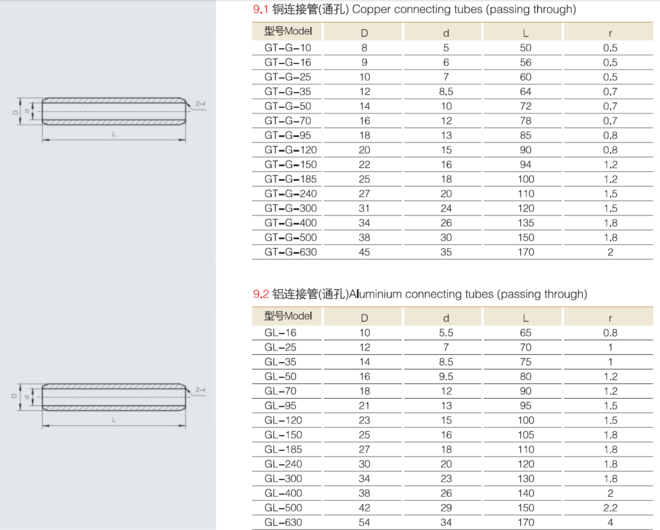The image size is (660, 530).
Task: Select the d value 5.5 for GL-16
Action: coord(446,332)
